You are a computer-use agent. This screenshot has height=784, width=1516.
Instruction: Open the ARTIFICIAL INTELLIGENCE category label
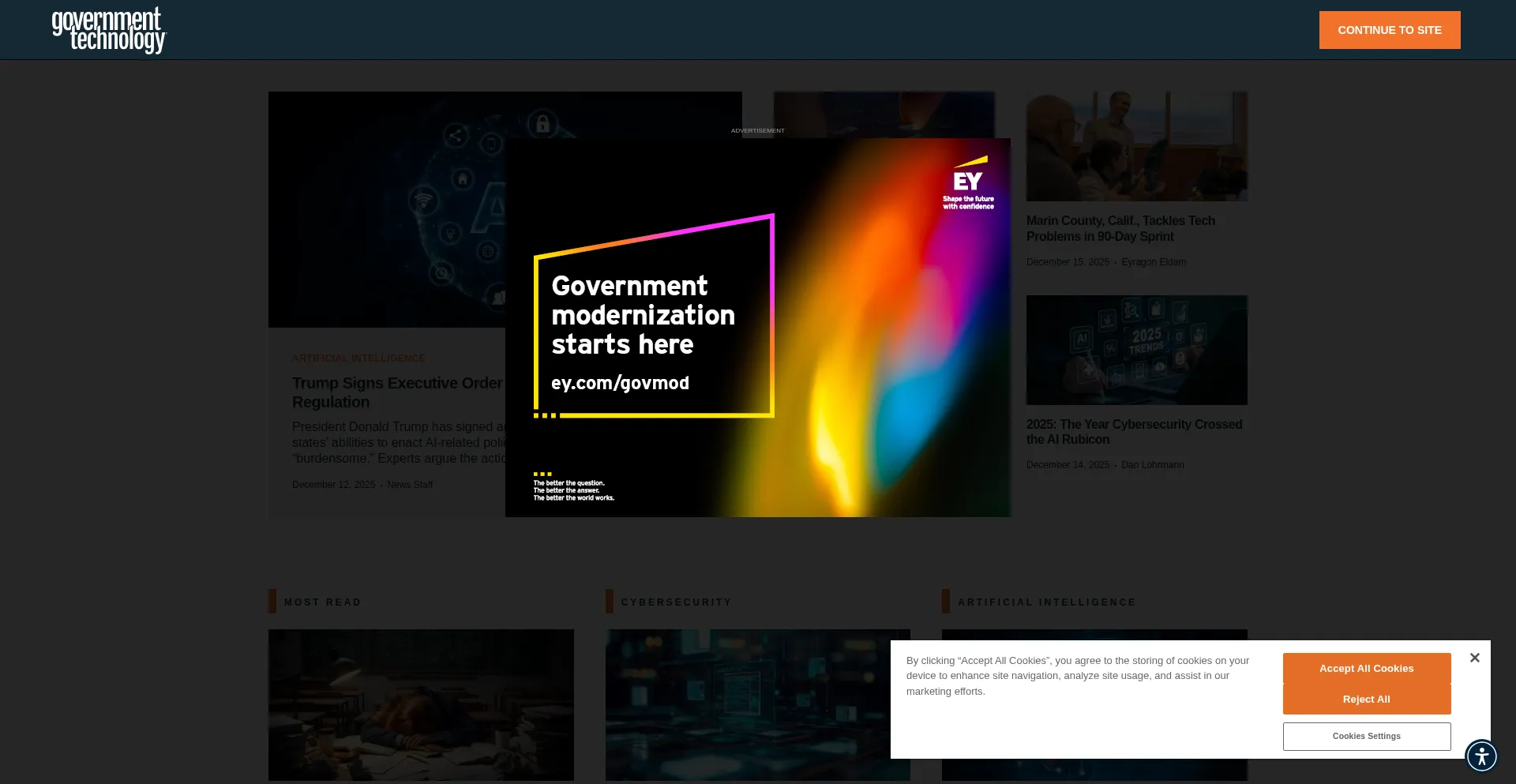[359, 358]
